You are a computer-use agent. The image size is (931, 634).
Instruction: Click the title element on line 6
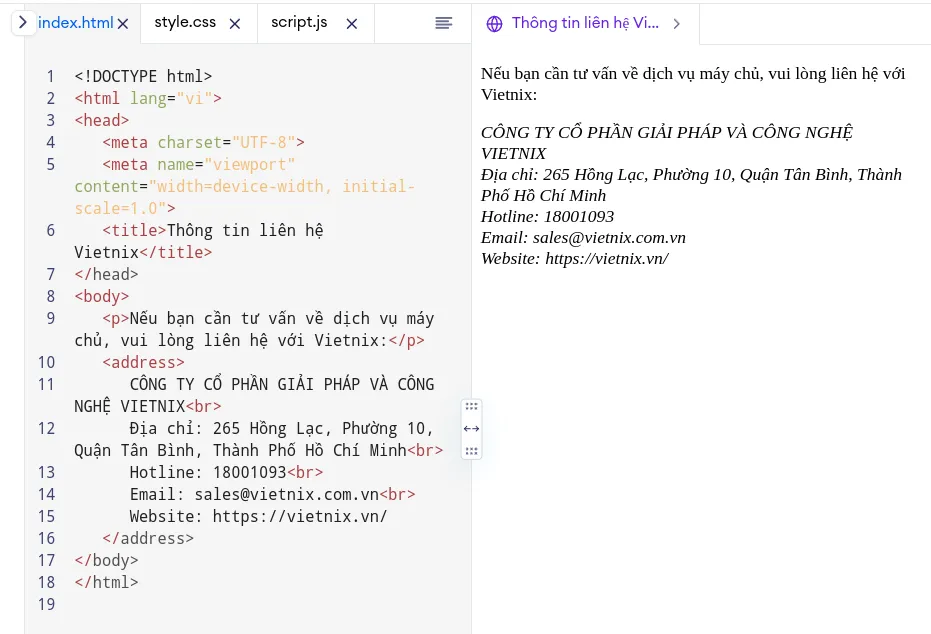(135, 230)
